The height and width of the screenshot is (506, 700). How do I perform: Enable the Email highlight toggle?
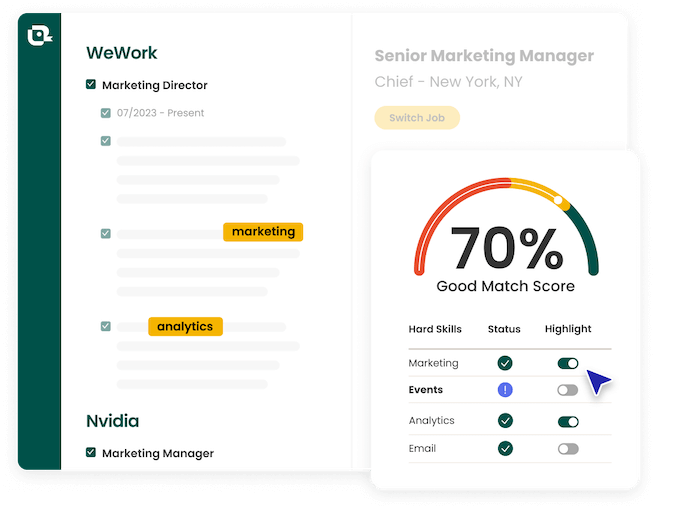click(x=568, y=449)
